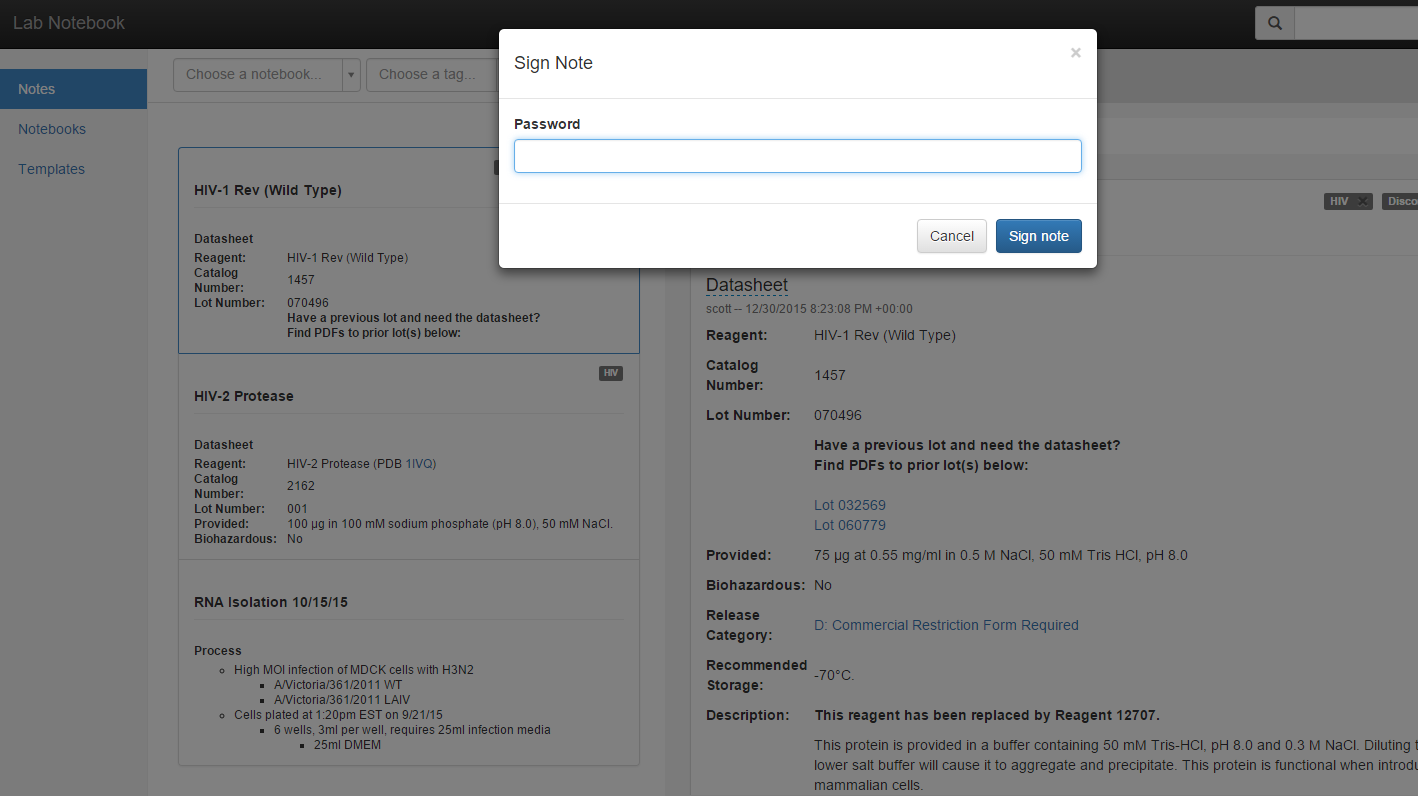Click the search magnifier icon
Screen dimensions: 1418x796
(1274, 23)
